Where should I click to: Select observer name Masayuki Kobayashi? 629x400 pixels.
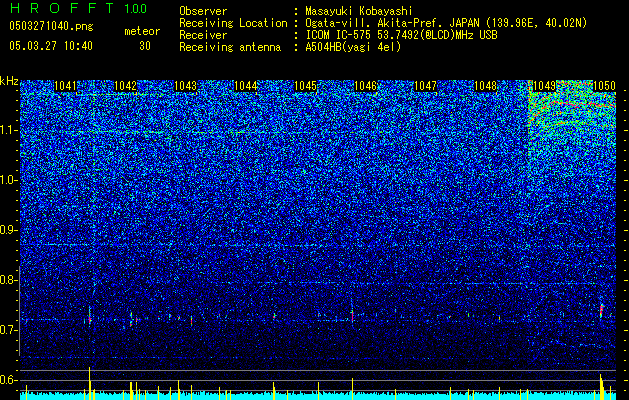(359, 11)
